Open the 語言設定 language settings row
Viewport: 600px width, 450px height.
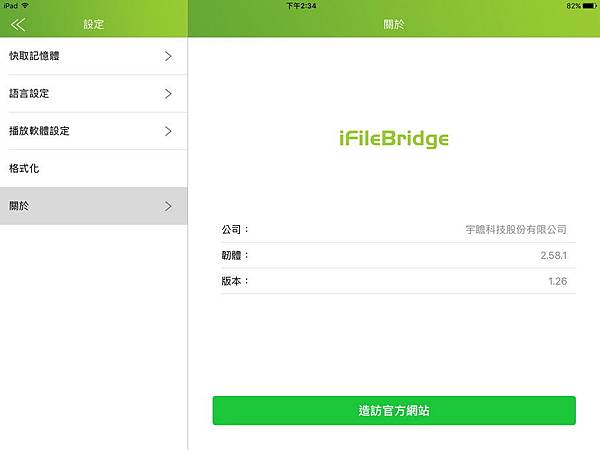coord(93,94)
